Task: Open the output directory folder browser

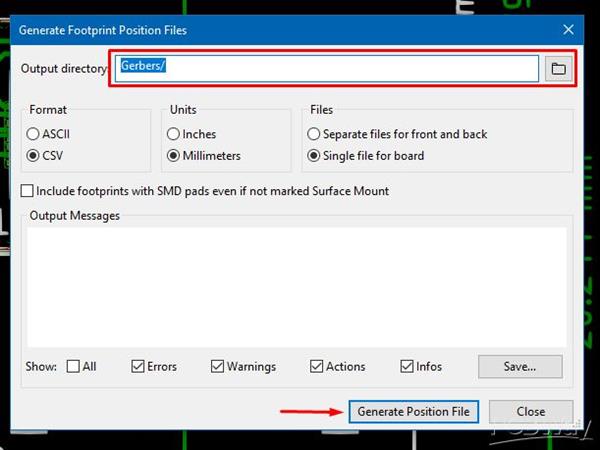Action: [x=558, y=68]
